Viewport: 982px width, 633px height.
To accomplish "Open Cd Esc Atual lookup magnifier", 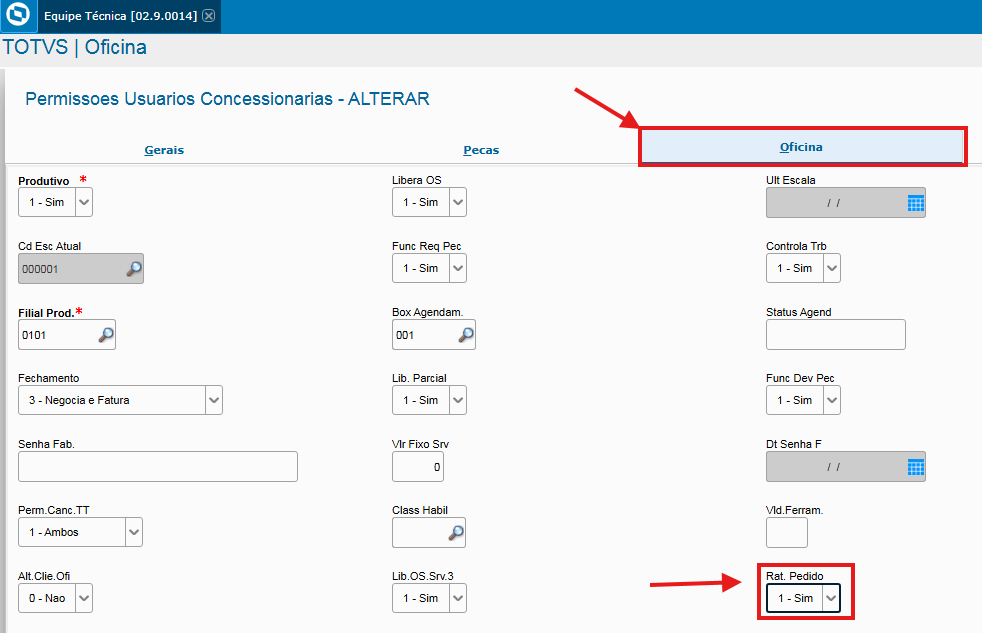I will 133,268.
